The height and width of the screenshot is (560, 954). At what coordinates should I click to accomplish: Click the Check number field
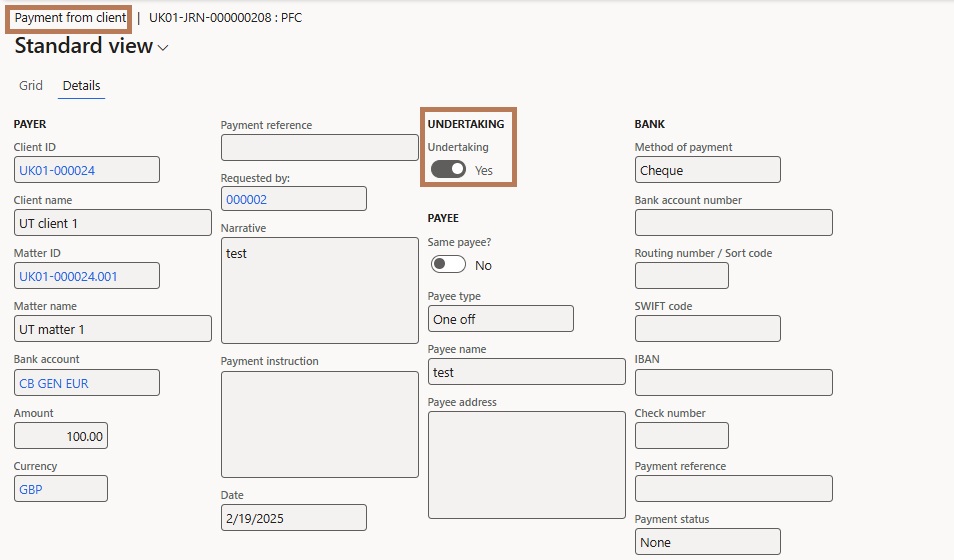pyautogui.click(x=681, y=436)
